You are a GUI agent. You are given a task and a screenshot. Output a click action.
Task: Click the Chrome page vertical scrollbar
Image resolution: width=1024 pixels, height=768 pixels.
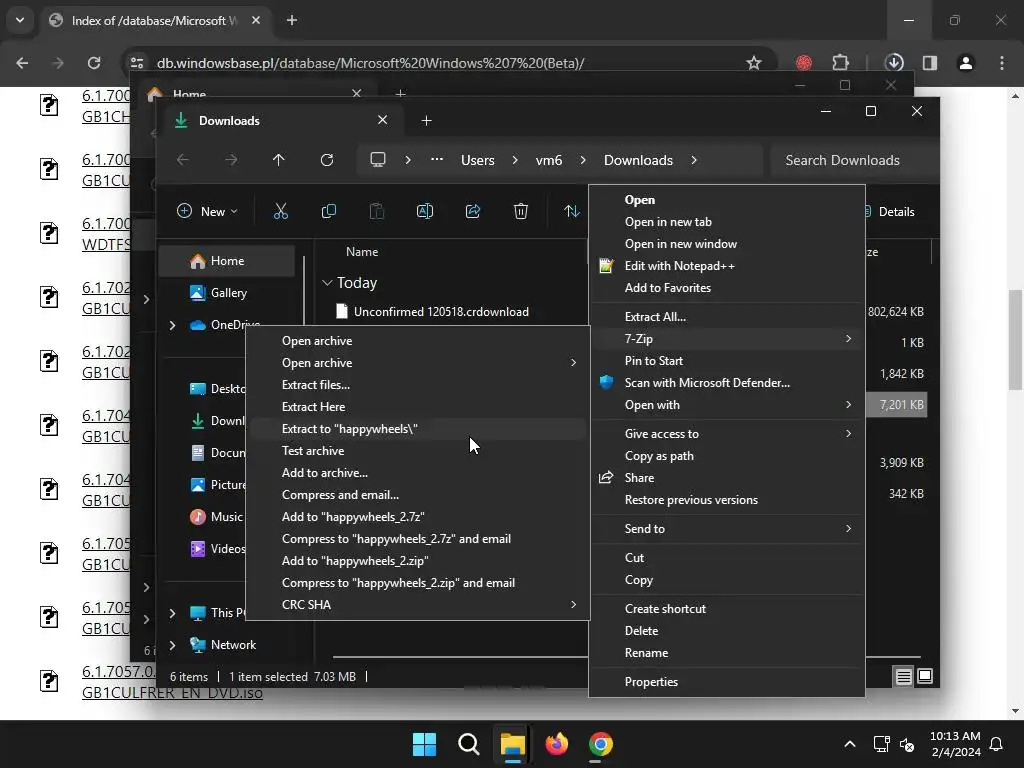1015,340
